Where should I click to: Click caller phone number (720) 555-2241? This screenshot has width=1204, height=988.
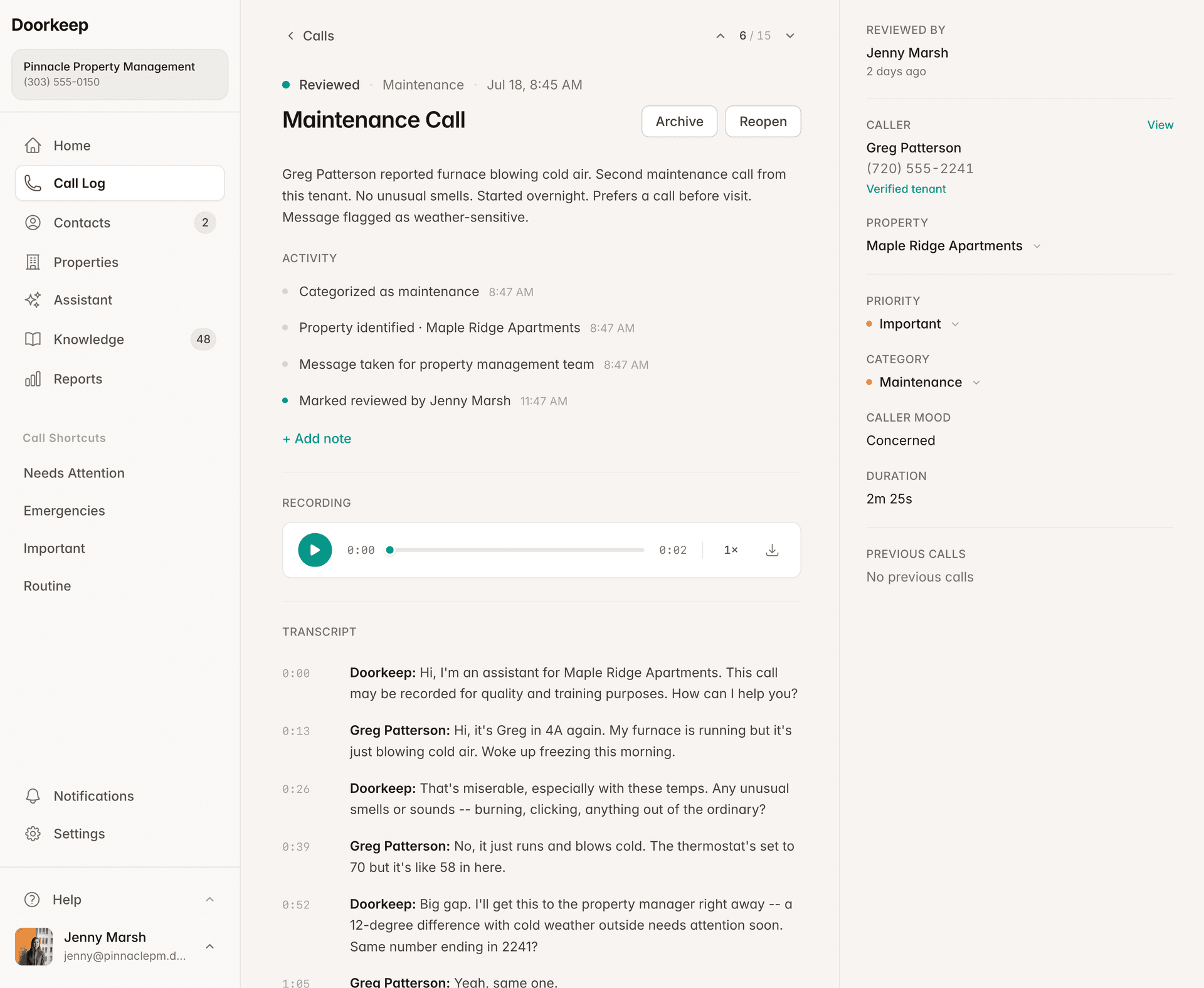click(920, 168)
